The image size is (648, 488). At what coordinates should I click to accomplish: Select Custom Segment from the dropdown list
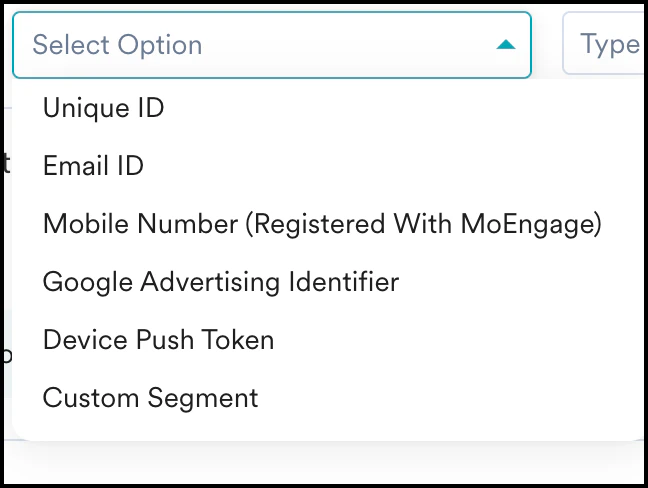pyautogui.click(x=150, y=398)
